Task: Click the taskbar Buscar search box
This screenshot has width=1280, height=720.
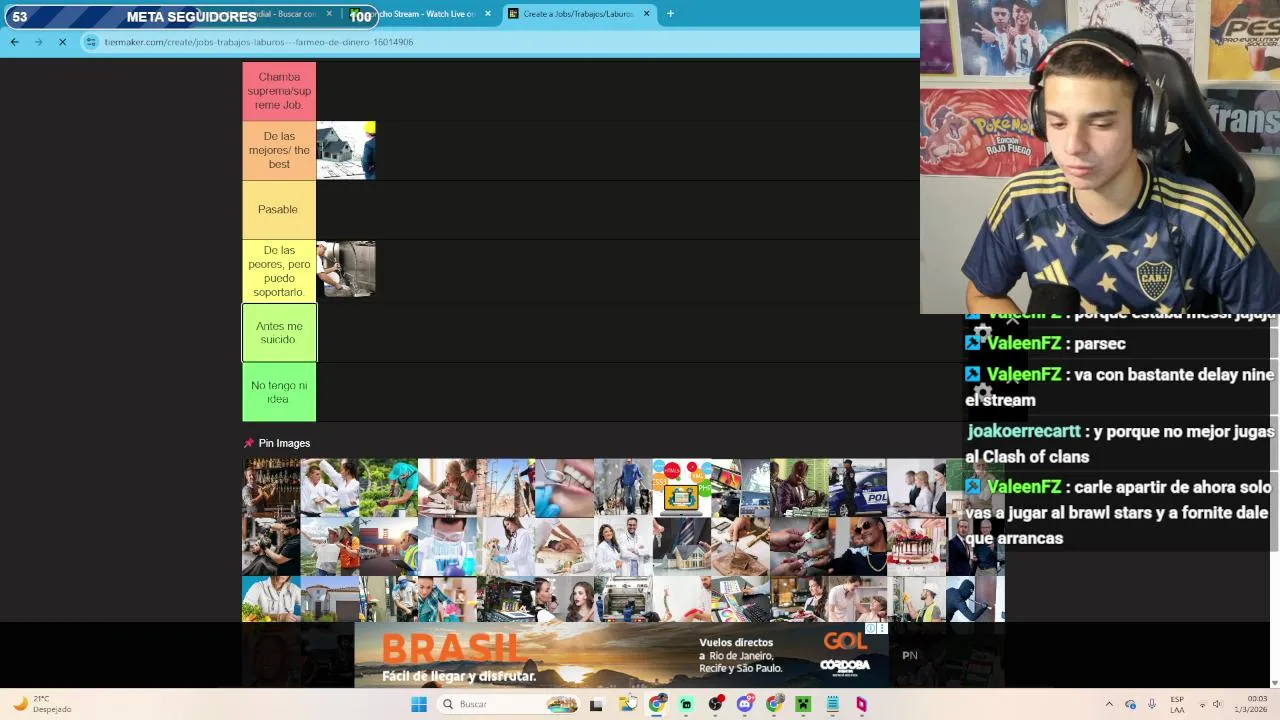Action: click(510, 704)
